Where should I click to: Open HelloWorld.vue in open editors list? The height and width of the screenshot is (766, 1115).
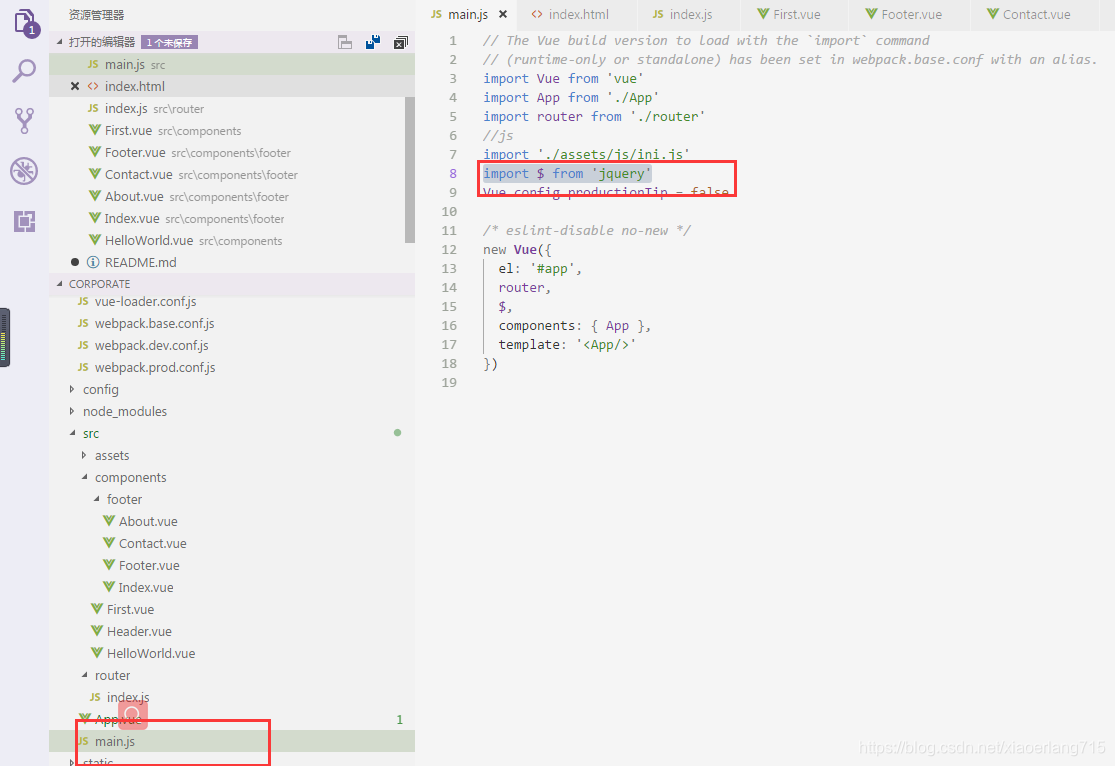[x=232, y=240]
